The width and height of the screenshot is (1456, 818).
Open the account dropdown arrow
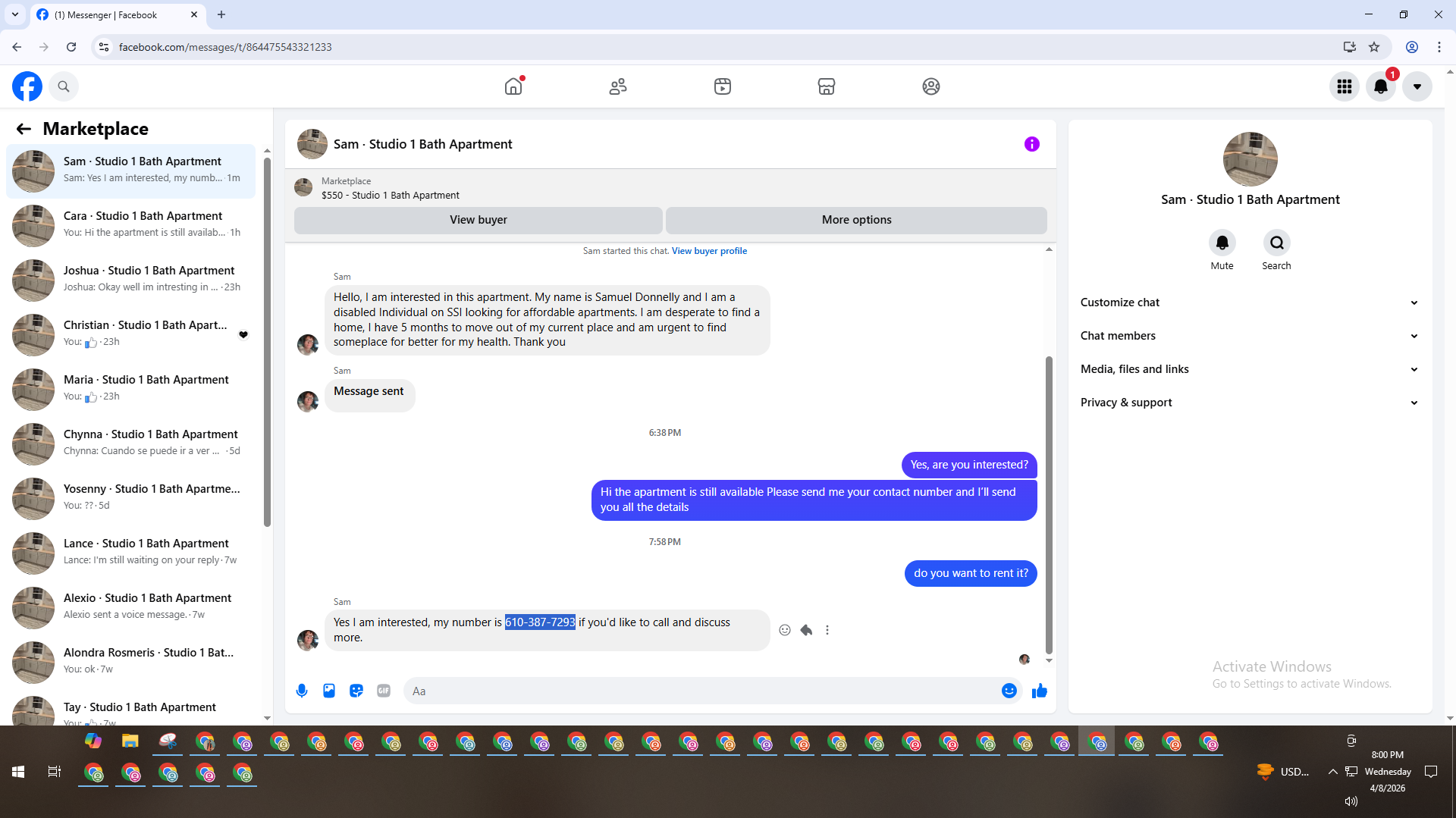[1417, 86]
